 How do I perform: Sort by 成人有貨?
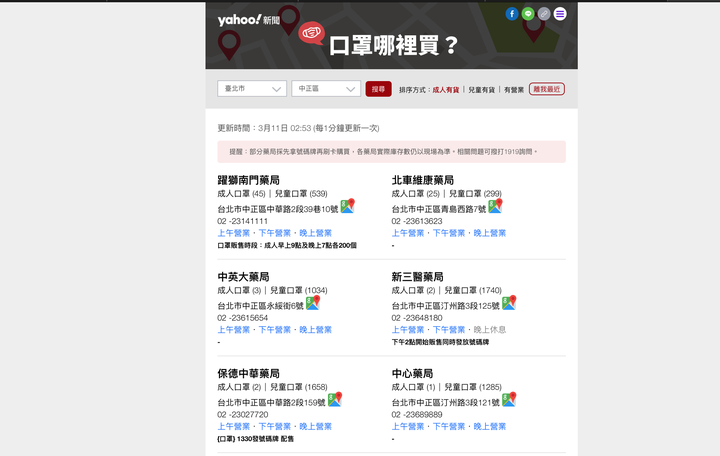[x=446, y=90]
